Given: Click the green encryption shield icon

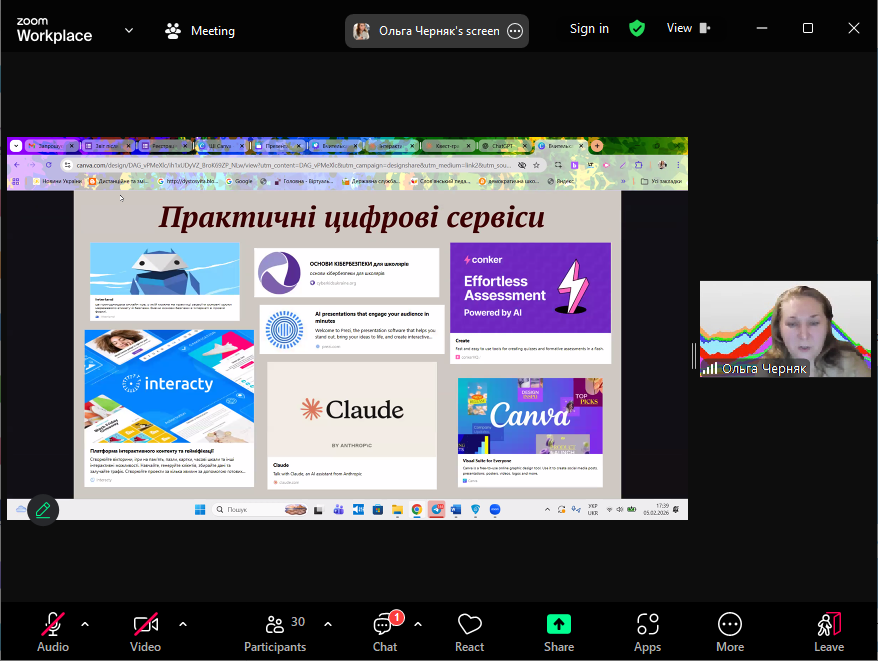Looking at the screenshot, I should 637,28.
